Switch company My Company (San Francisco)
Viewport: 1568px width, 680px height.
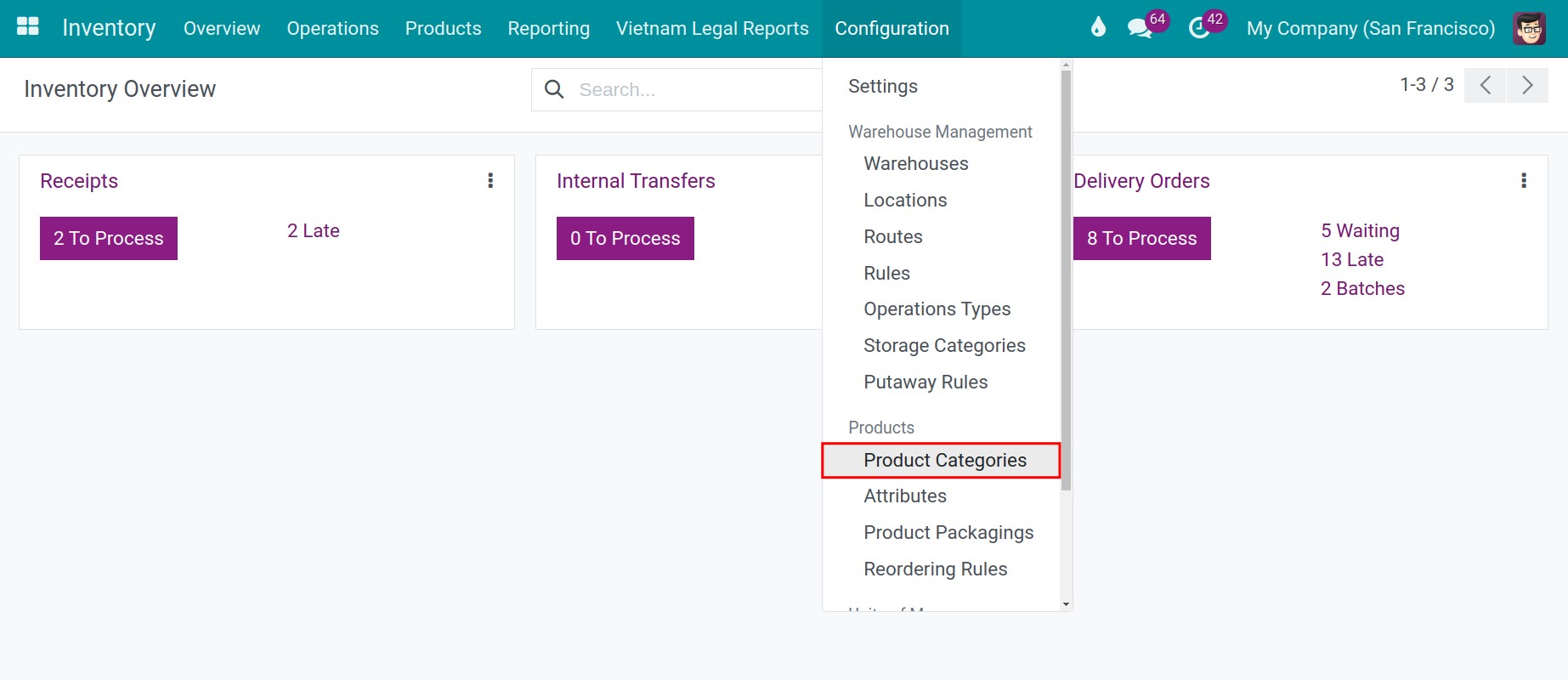[x=1371, y=28]
